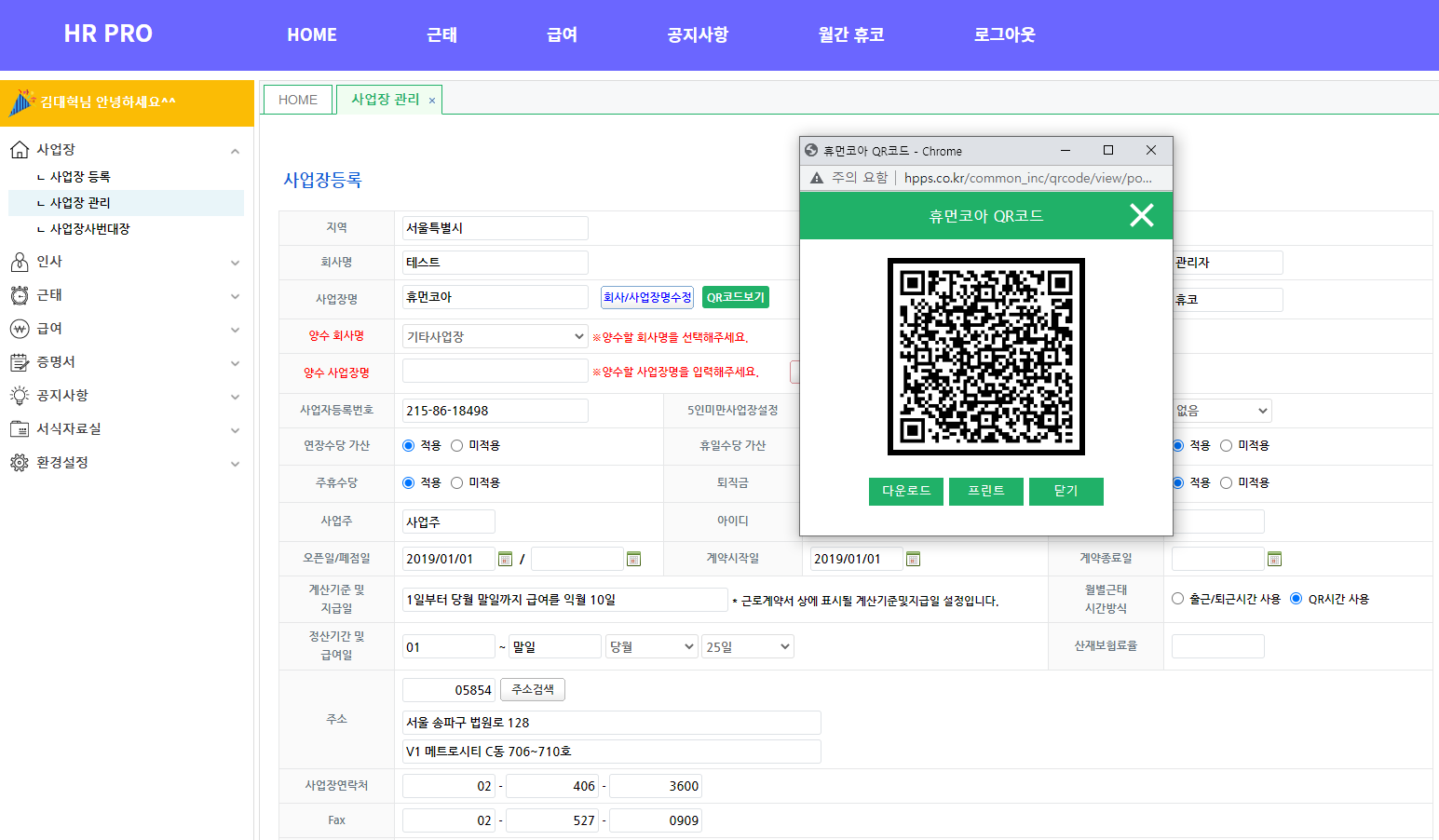
Task: Select 미적용 in 휴일수당 가산 row on right
Action: [1226, 445]
